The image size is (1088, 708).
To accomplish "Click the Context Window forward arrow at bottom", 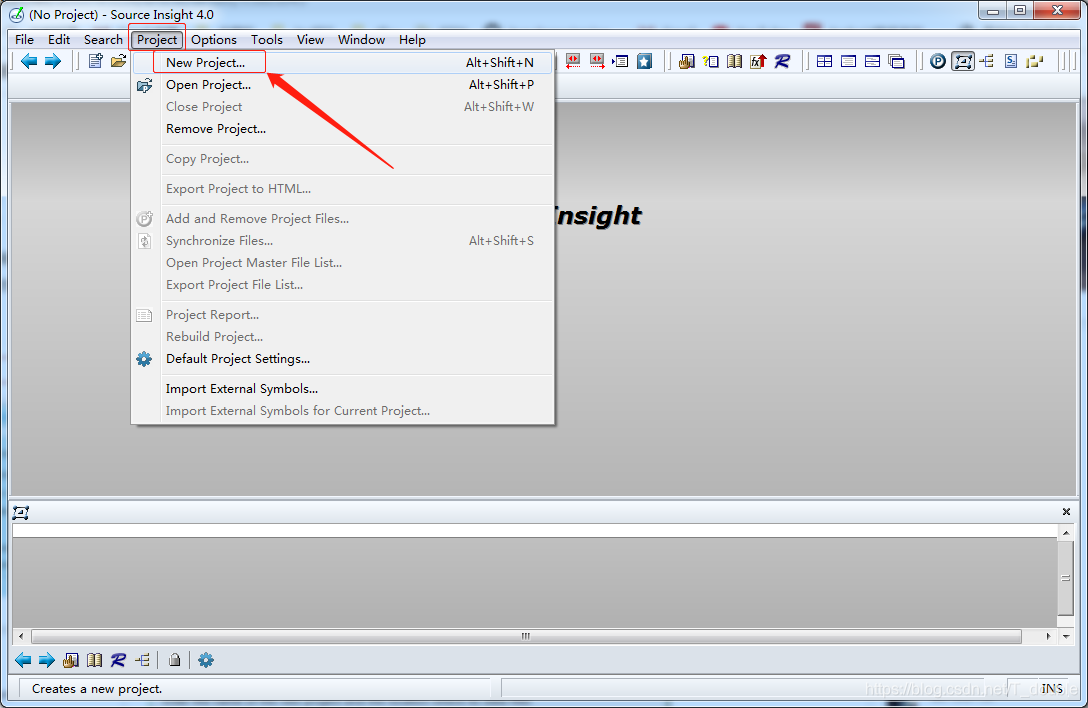I will (x=46, y=660).
